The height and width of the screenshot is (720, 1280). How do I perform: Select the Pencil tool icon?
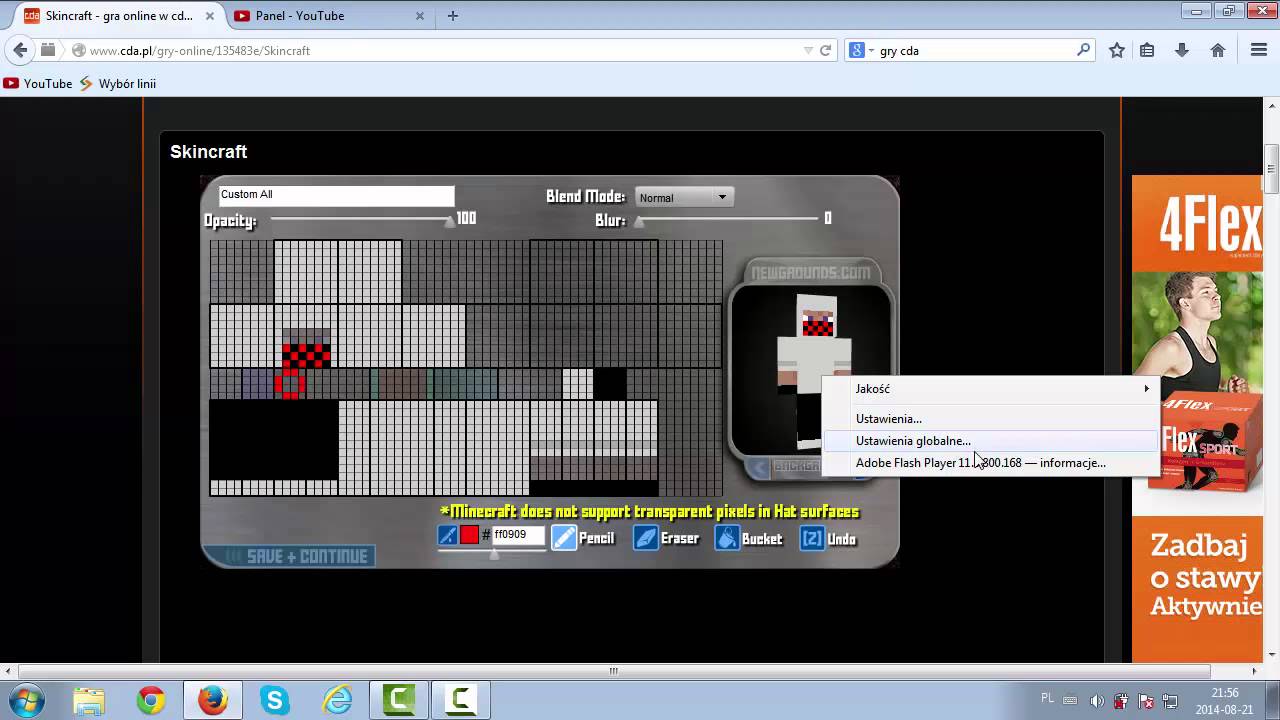tap(564, 538)
